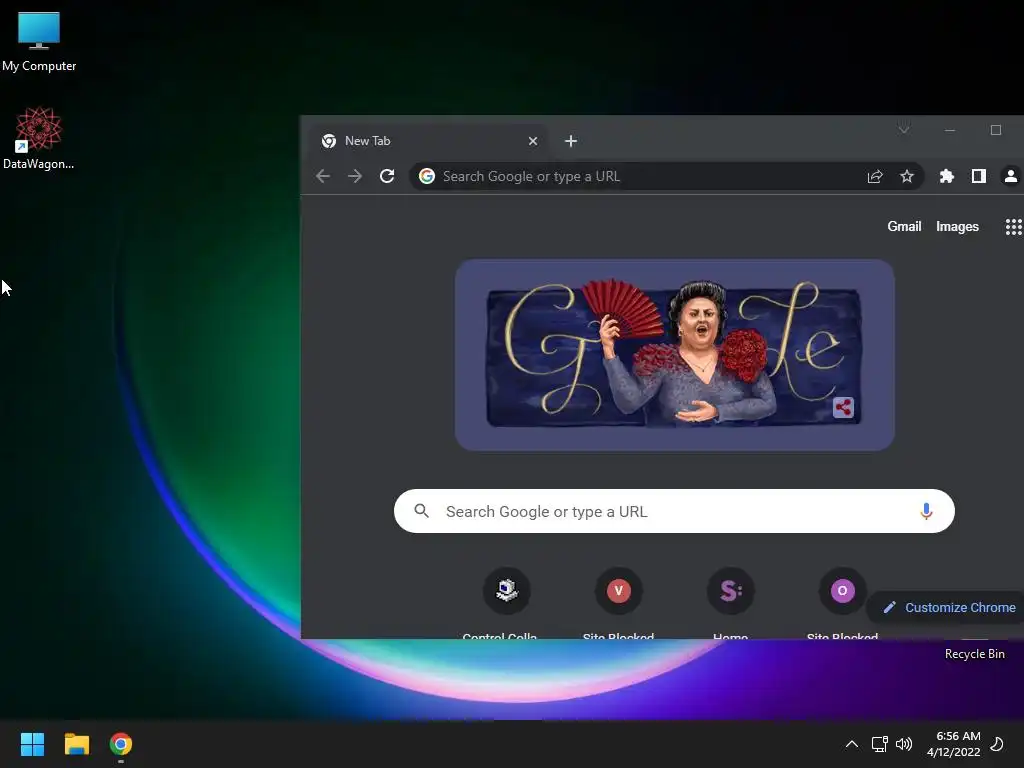
Task: Open the Chrome side panel
Action: (978, 176)
